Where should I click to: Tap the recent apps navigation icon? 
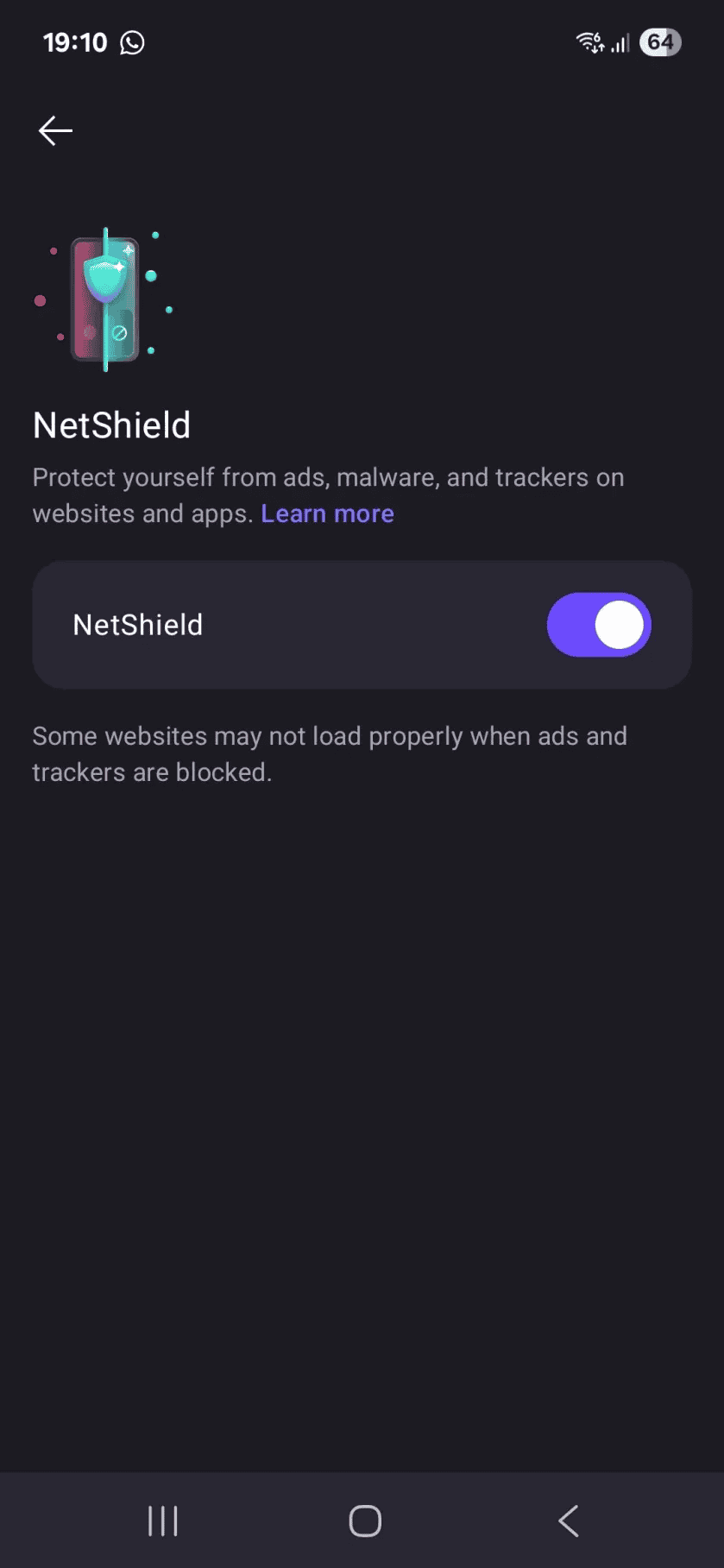(x=162, y=1521)
